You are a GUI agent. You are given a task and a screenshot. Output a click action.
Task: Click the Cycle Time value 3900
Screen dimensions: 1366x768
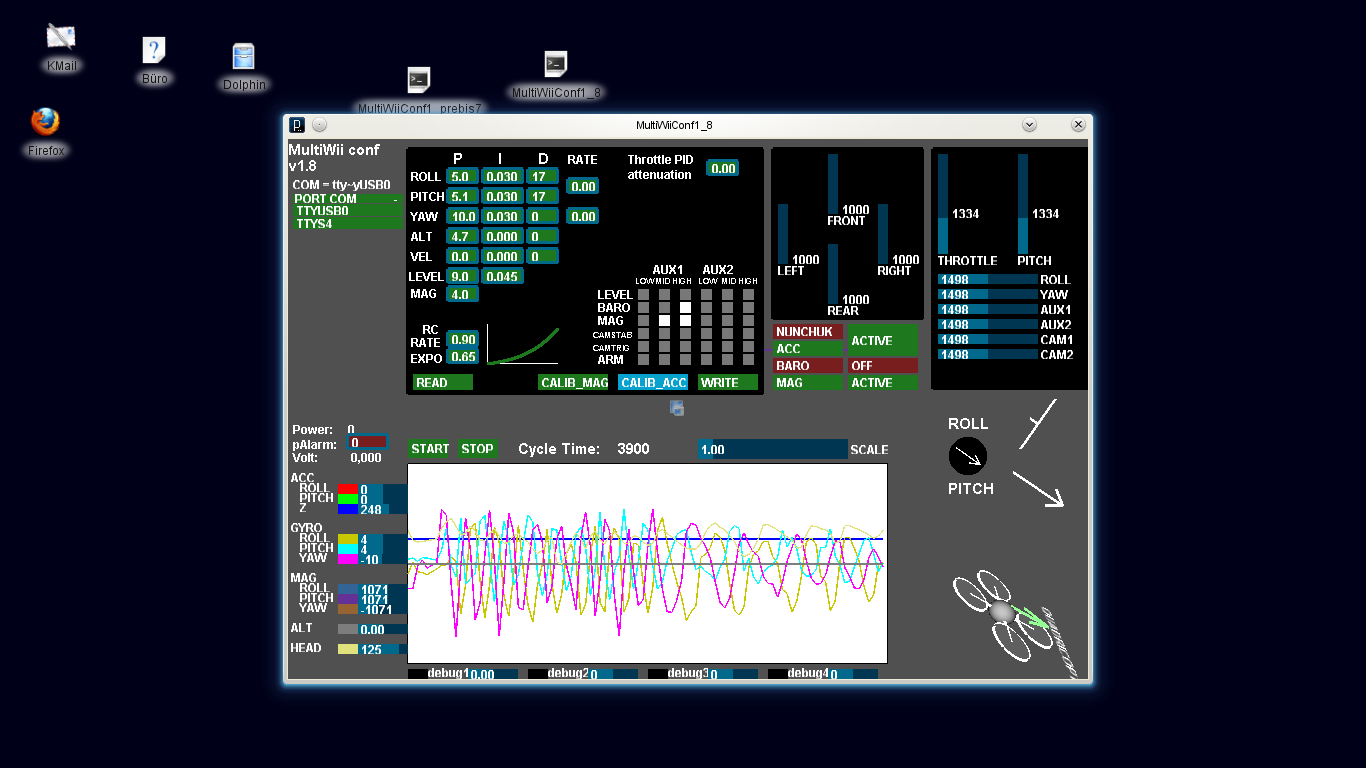click(633, 449)
